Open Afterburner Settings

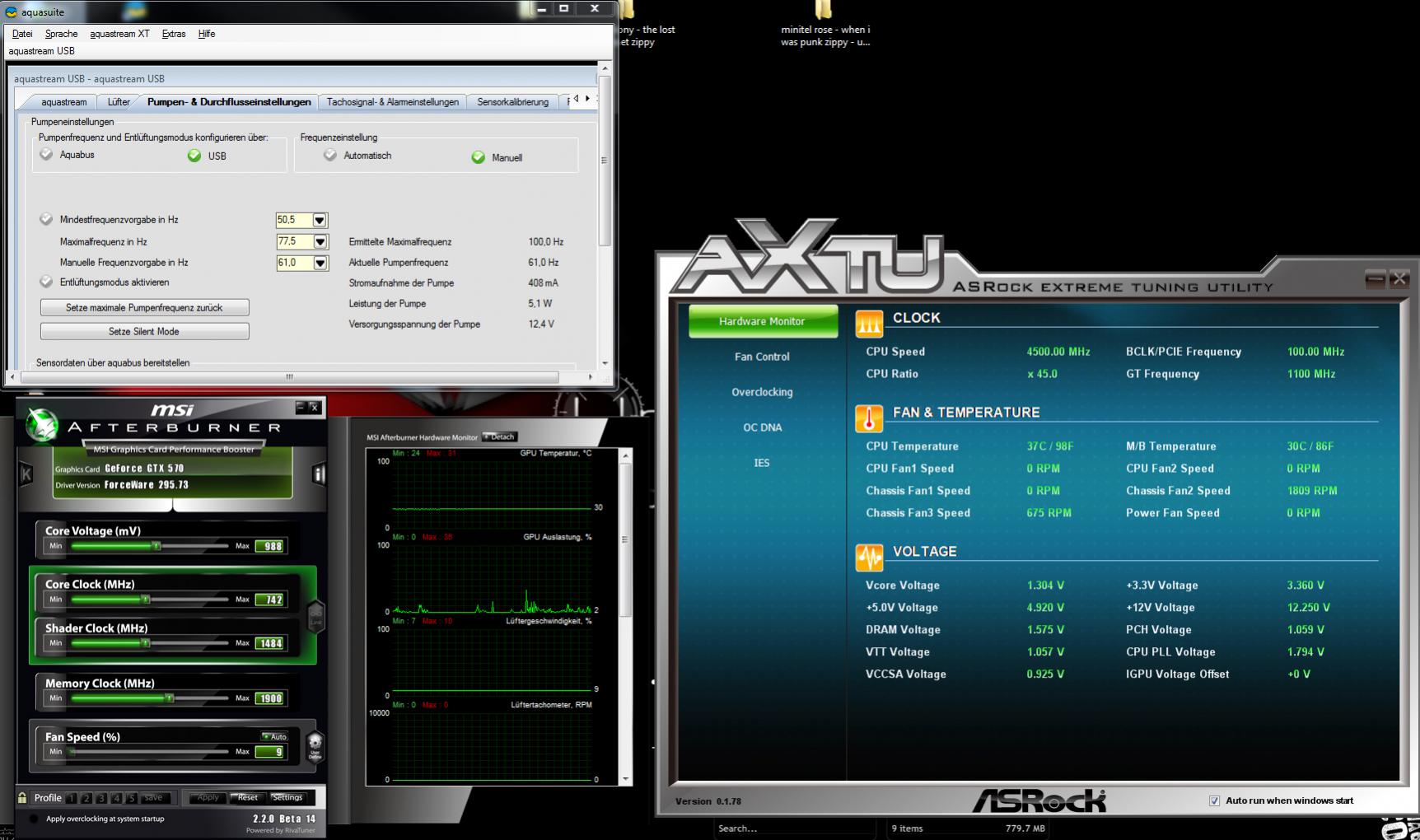(x=287, y=797)
